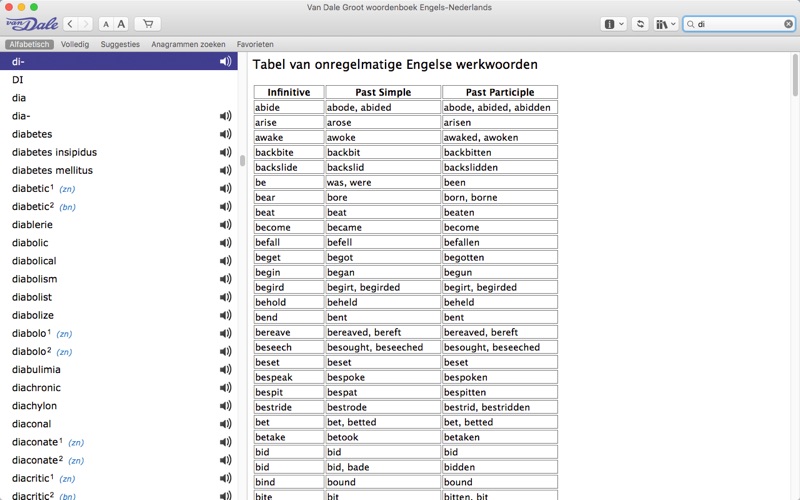Click the 'Past Participle' column header
The height and width of the screenshot is (500, 800).
(x=500, y=92)
